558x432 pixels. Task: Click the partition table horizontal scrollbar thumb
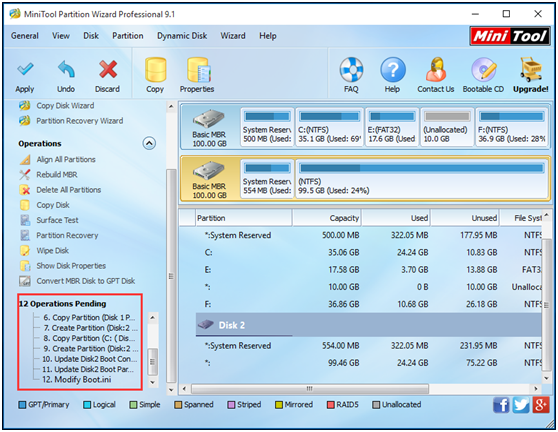click(x=310, y=389)
